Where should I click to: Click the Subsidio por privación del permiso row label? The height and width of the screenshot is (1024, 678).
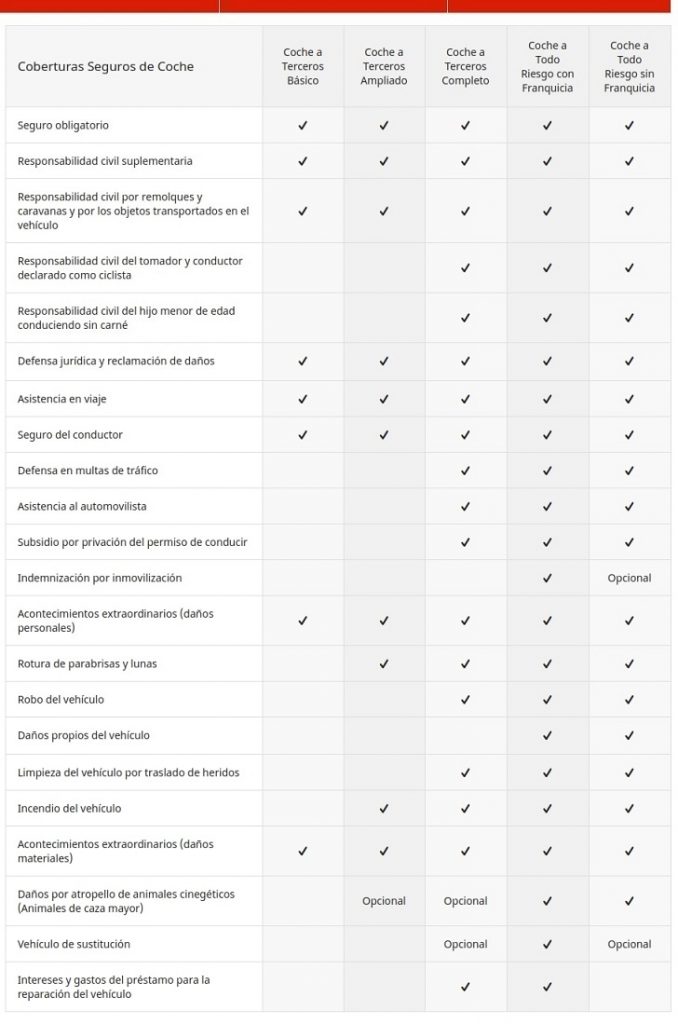pos(133,542)
